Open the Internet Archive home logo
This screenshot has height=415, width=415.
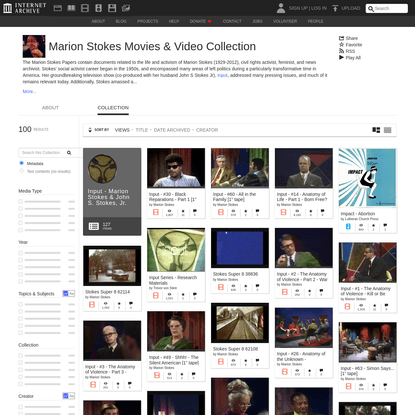pos(25,8)
